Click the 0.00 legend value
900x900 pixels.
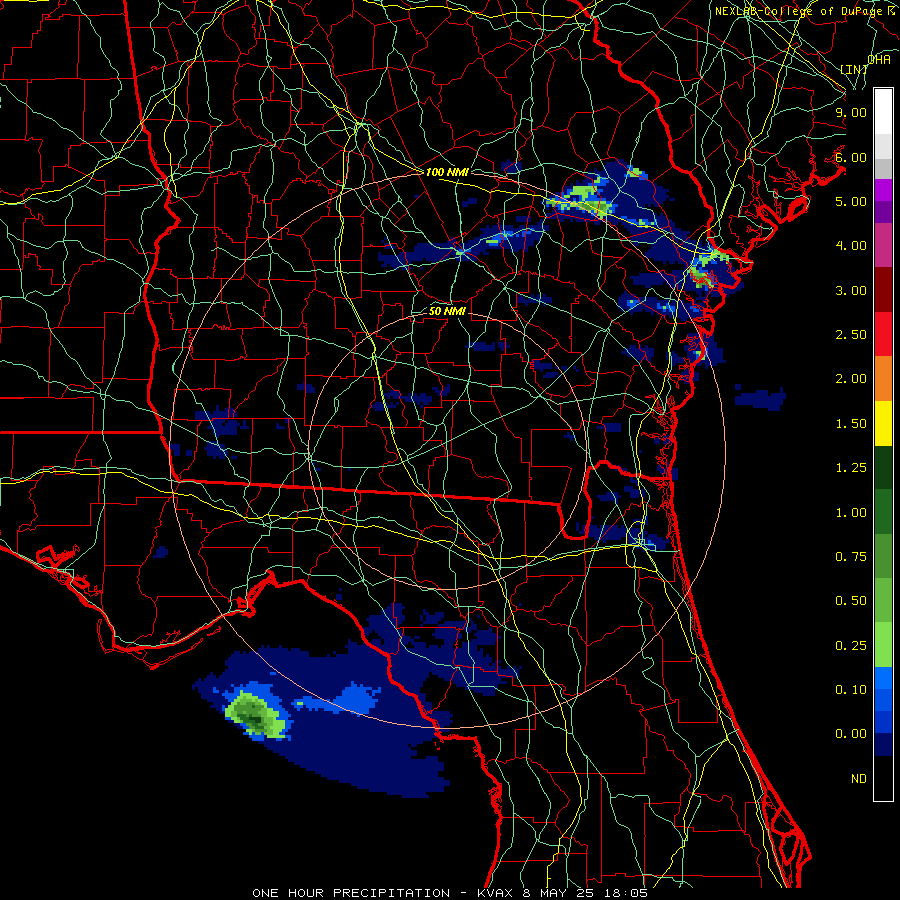click(851, 734)
